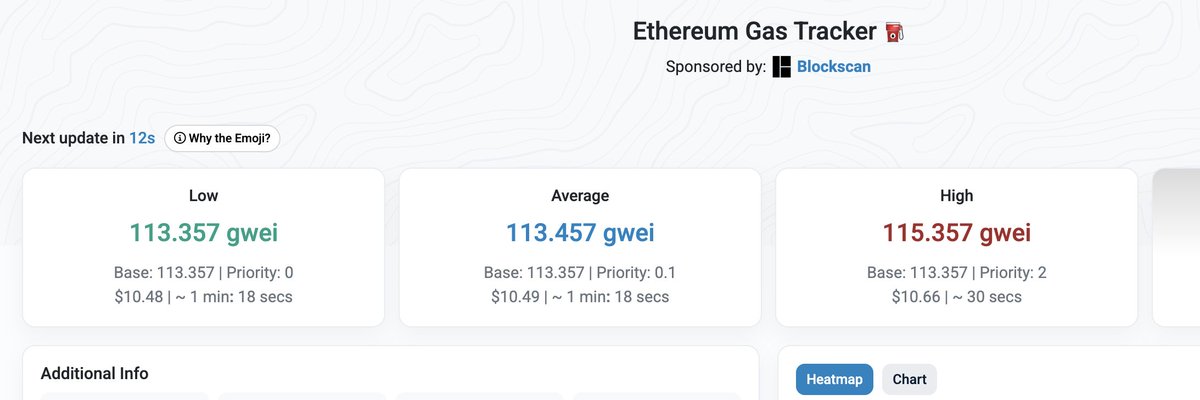Select the Average gas price card
This screenshot has width=1200, height=400.
pyautogui.click(x=580, y=247)
